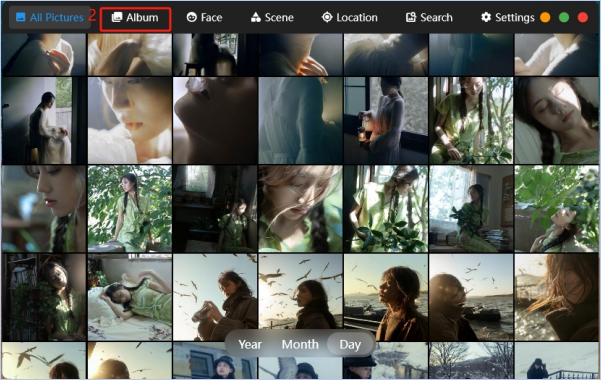Click the Search image icon
The height and width of the screenshot is (380, 602).
click(x=411, y=17)
